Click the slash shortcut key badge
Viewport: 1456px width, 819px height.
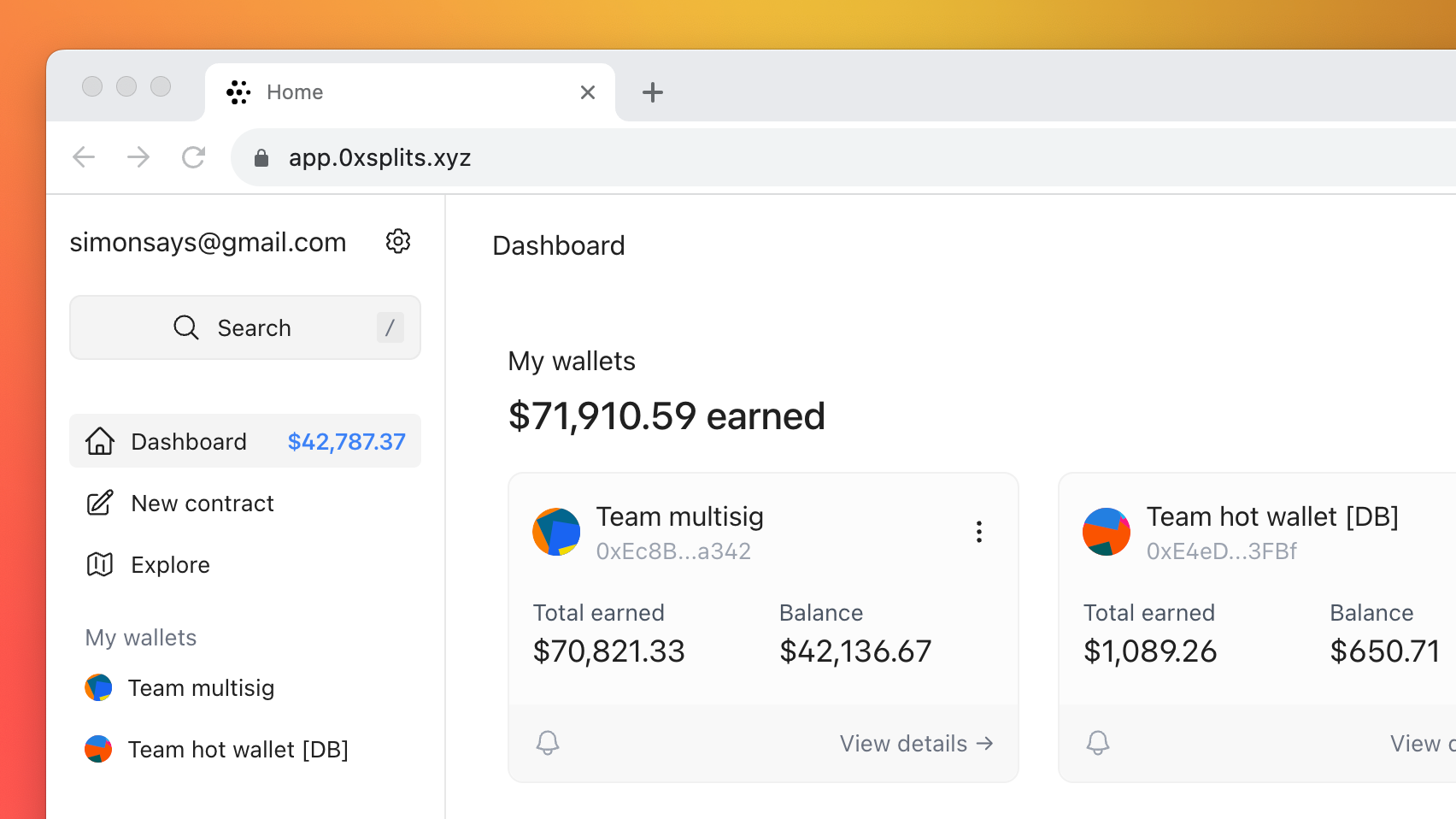pyautogui.click(x=390, y=327)
